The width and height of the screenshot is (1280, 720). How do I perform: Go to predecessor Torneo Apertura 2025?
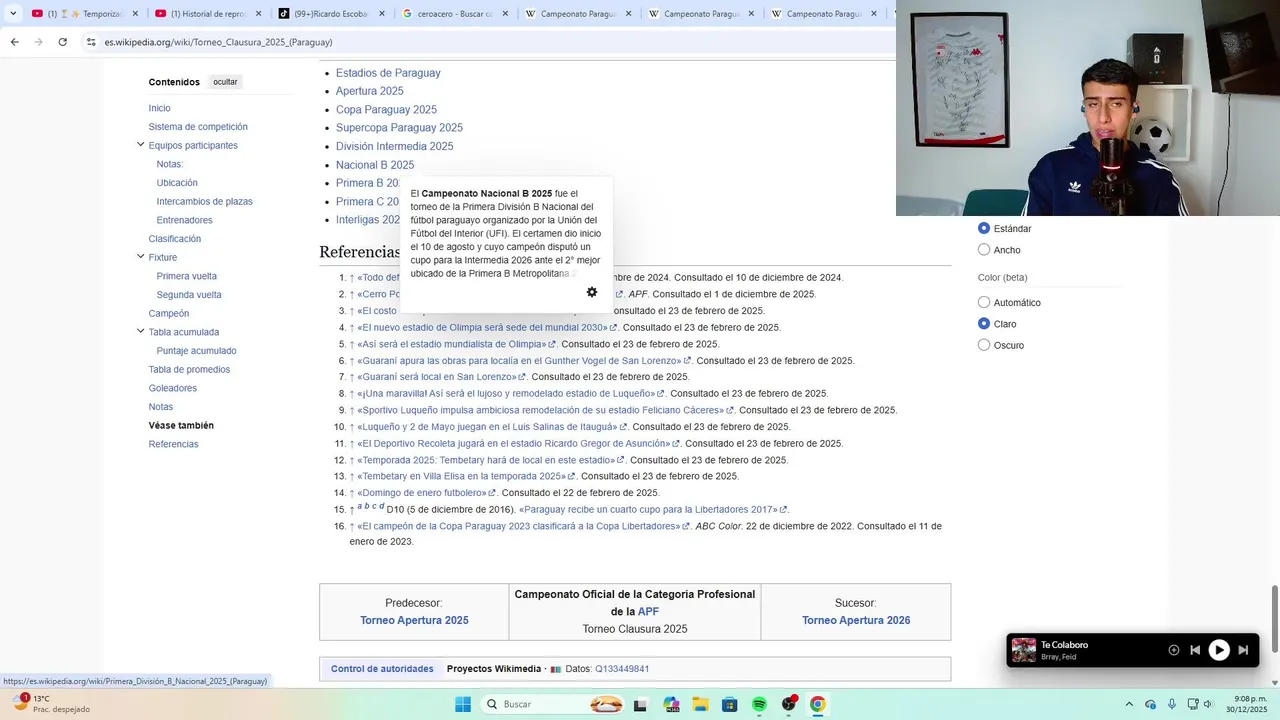pyautogui.click(x=414, y=621)
